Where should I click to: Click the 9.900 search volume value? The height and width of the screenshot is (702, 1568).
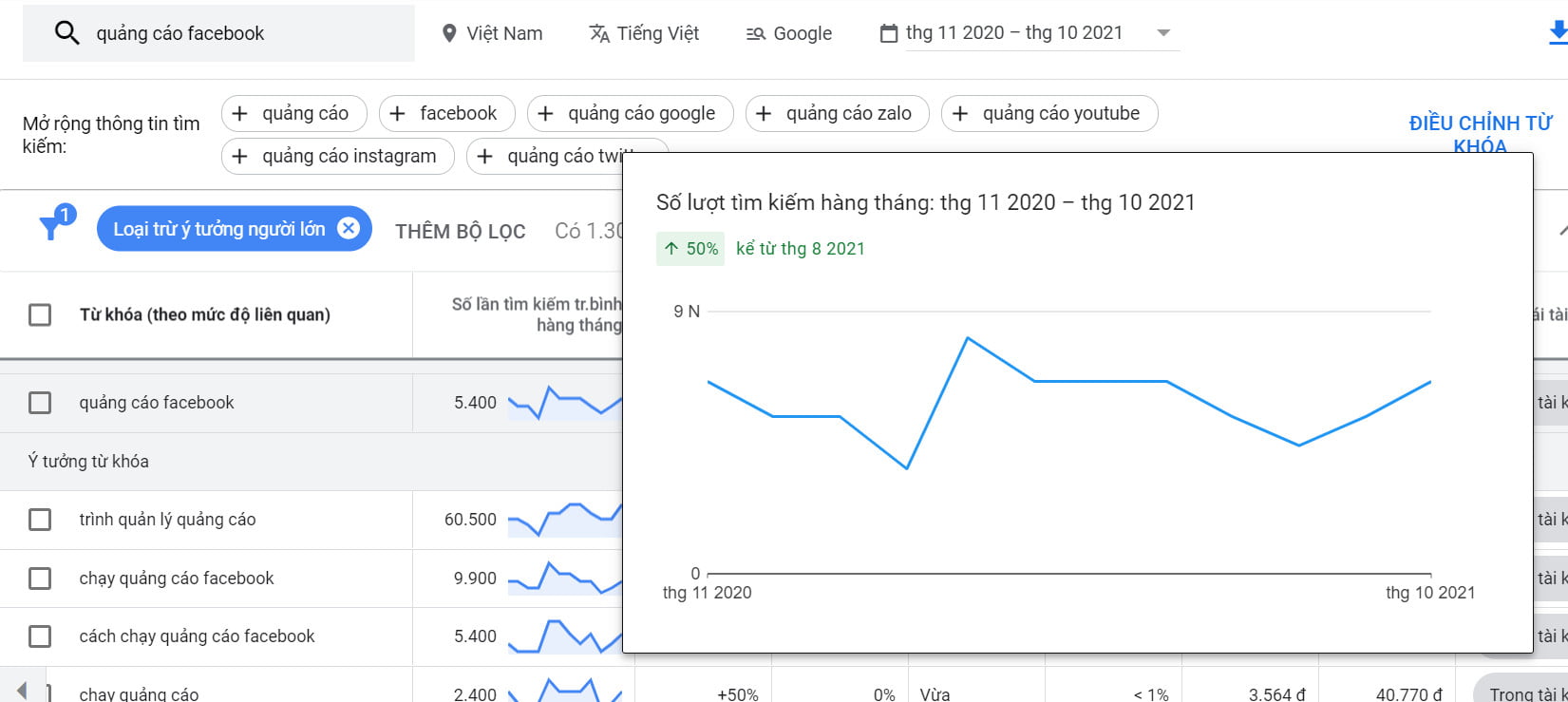click(475, 579)
